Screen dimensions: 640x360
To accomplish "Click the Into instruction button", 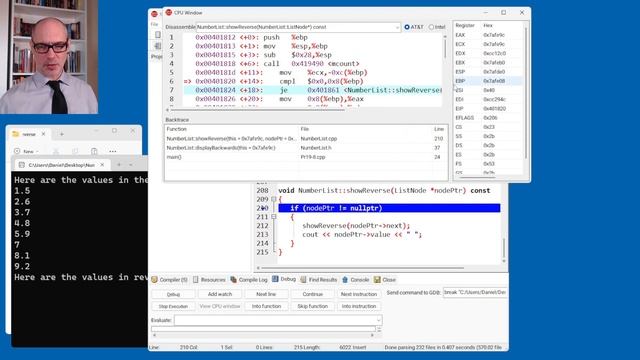I will 359,306.
